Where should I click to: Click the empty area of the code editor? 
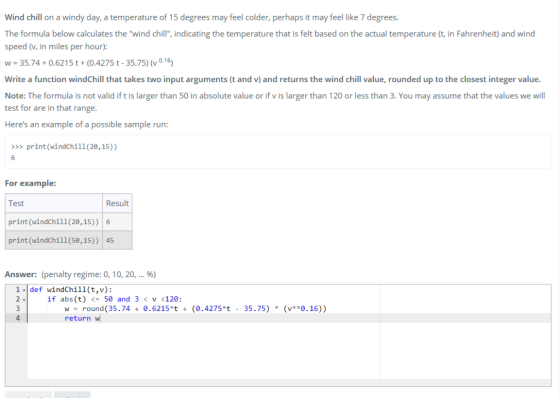click(204, 350)
